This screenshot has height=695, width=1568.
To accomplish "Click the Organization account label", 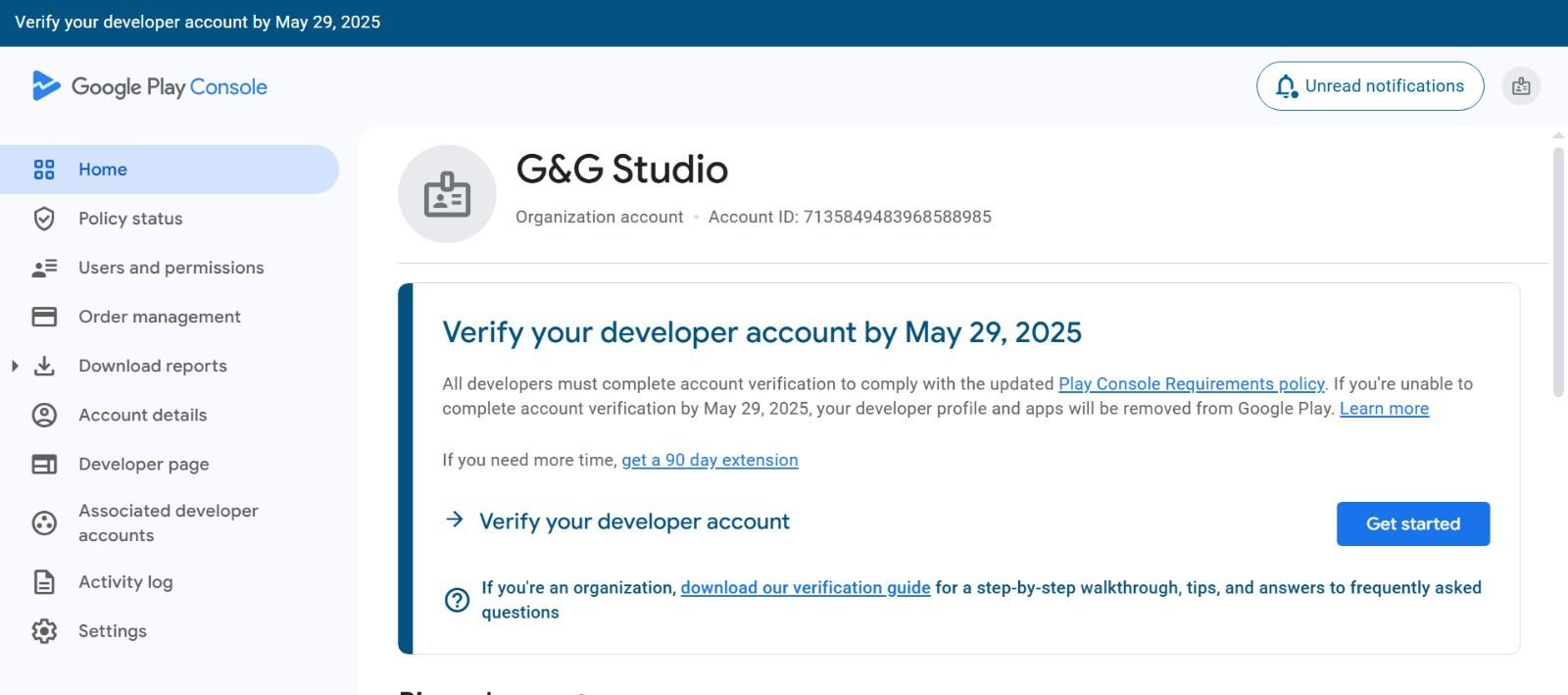I will point(600,217).
